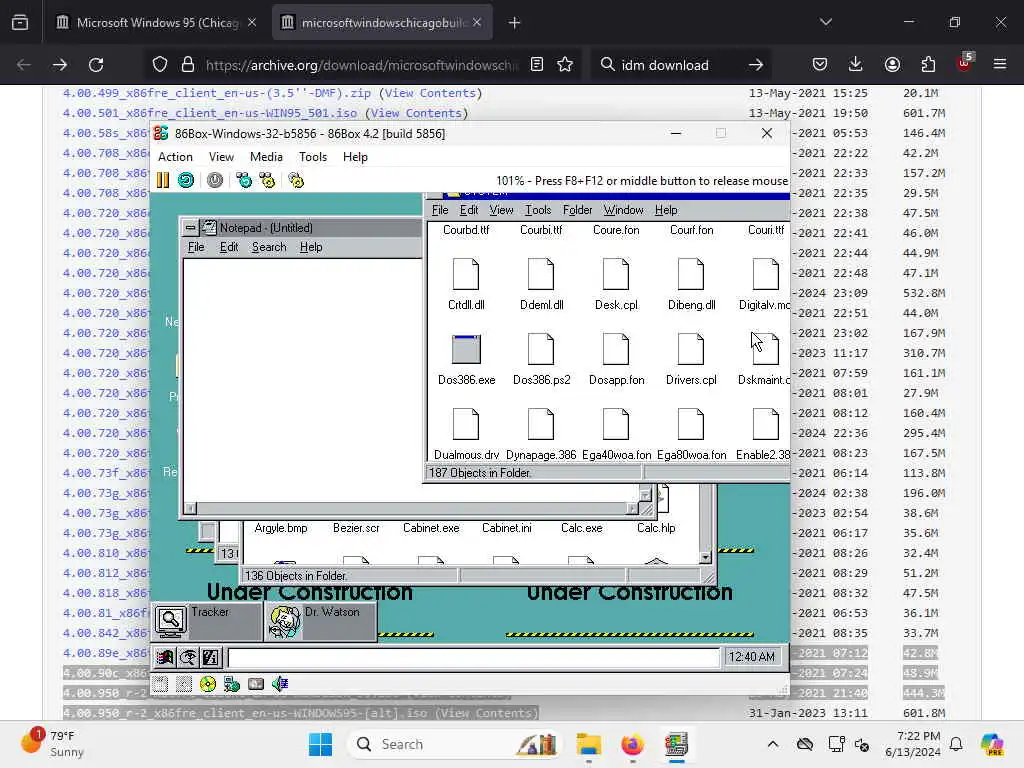The image size is (1024, 768).
Task: Select the Dualmous.drv file icon
Action: pyautogui.click(x=466, y=424)
